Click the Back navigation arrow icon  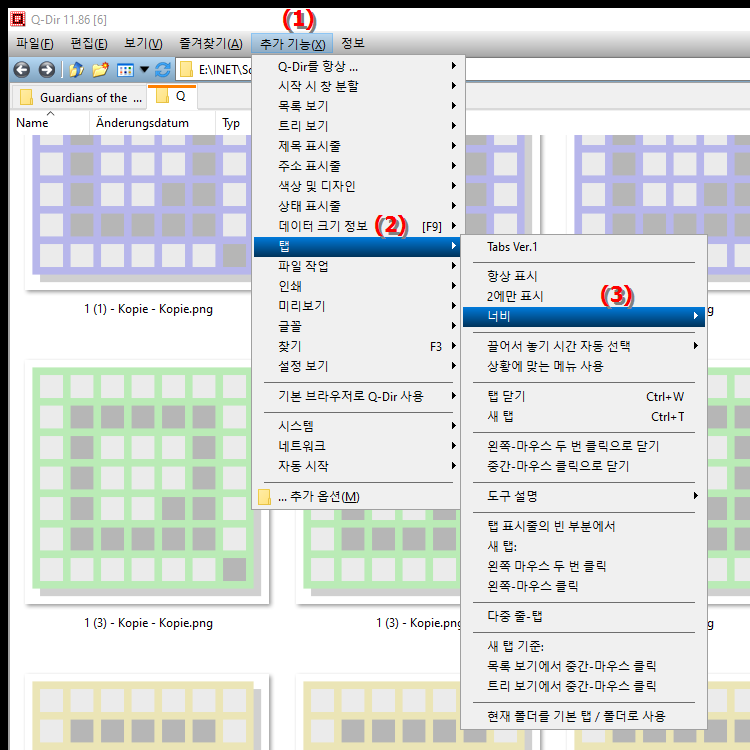tap(22, 70)
